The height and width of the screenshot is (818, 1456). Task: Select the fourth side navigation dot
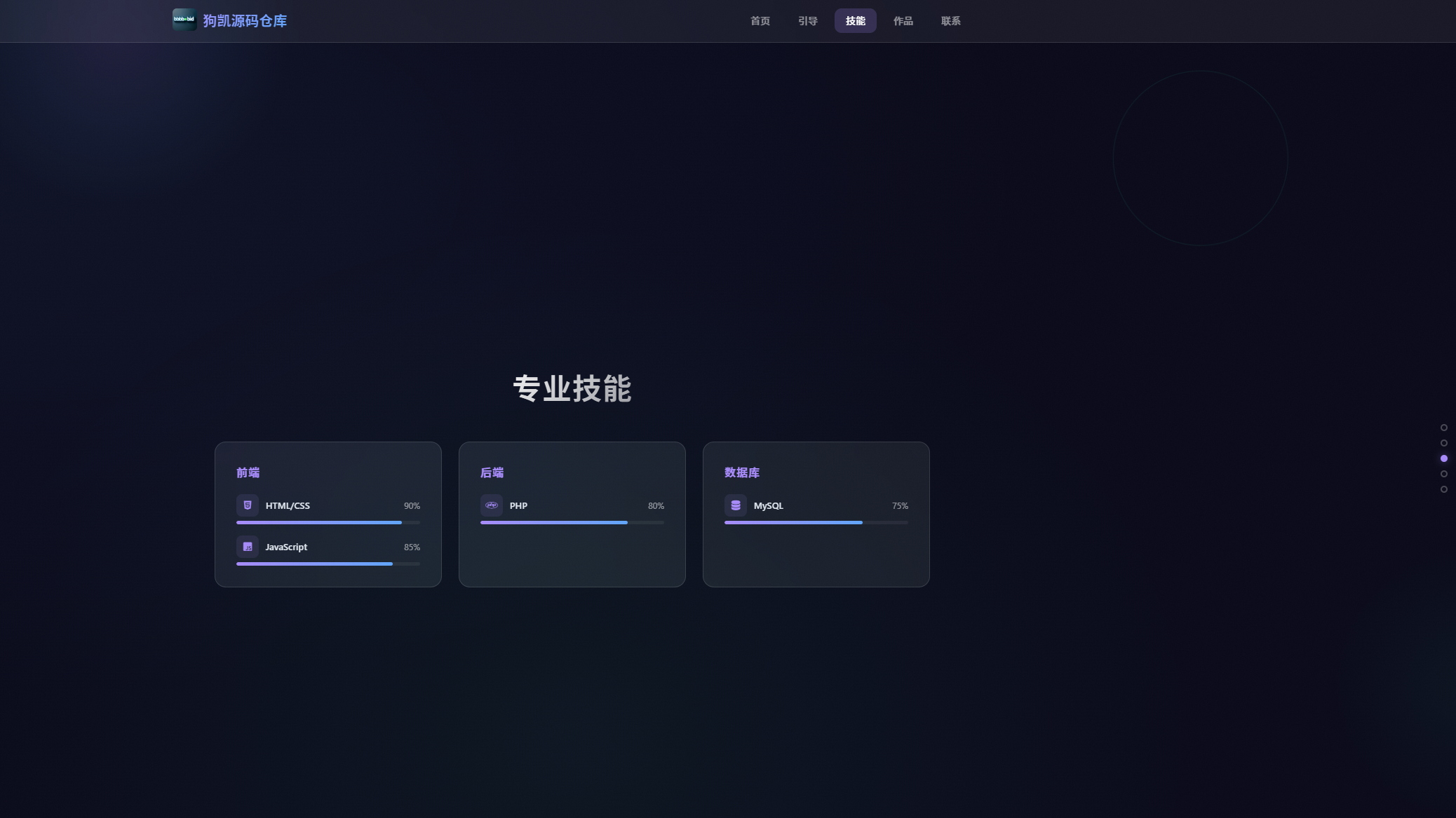[x=1444, y=474]
